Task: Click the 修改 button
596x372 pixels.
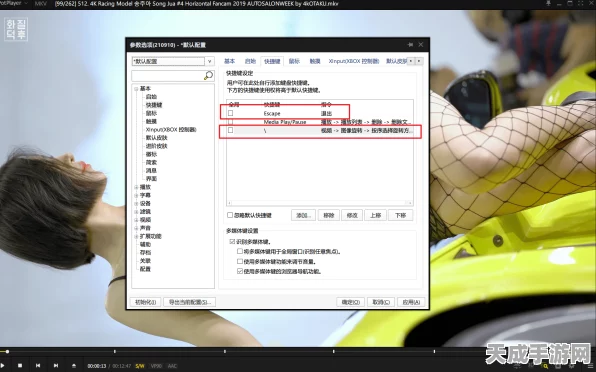Action: click(x=352, y=215)
